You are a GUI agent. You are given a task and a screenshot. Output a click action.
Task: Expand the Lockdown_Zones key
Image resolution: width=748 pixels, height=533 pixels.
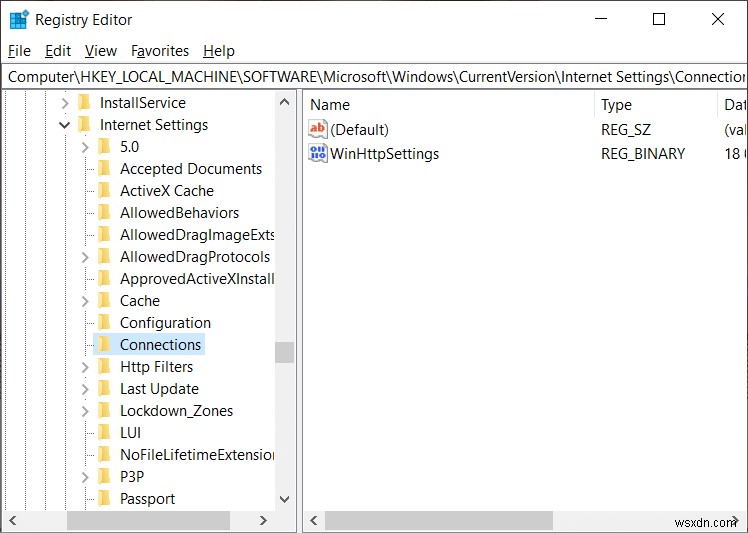(85, 411)
